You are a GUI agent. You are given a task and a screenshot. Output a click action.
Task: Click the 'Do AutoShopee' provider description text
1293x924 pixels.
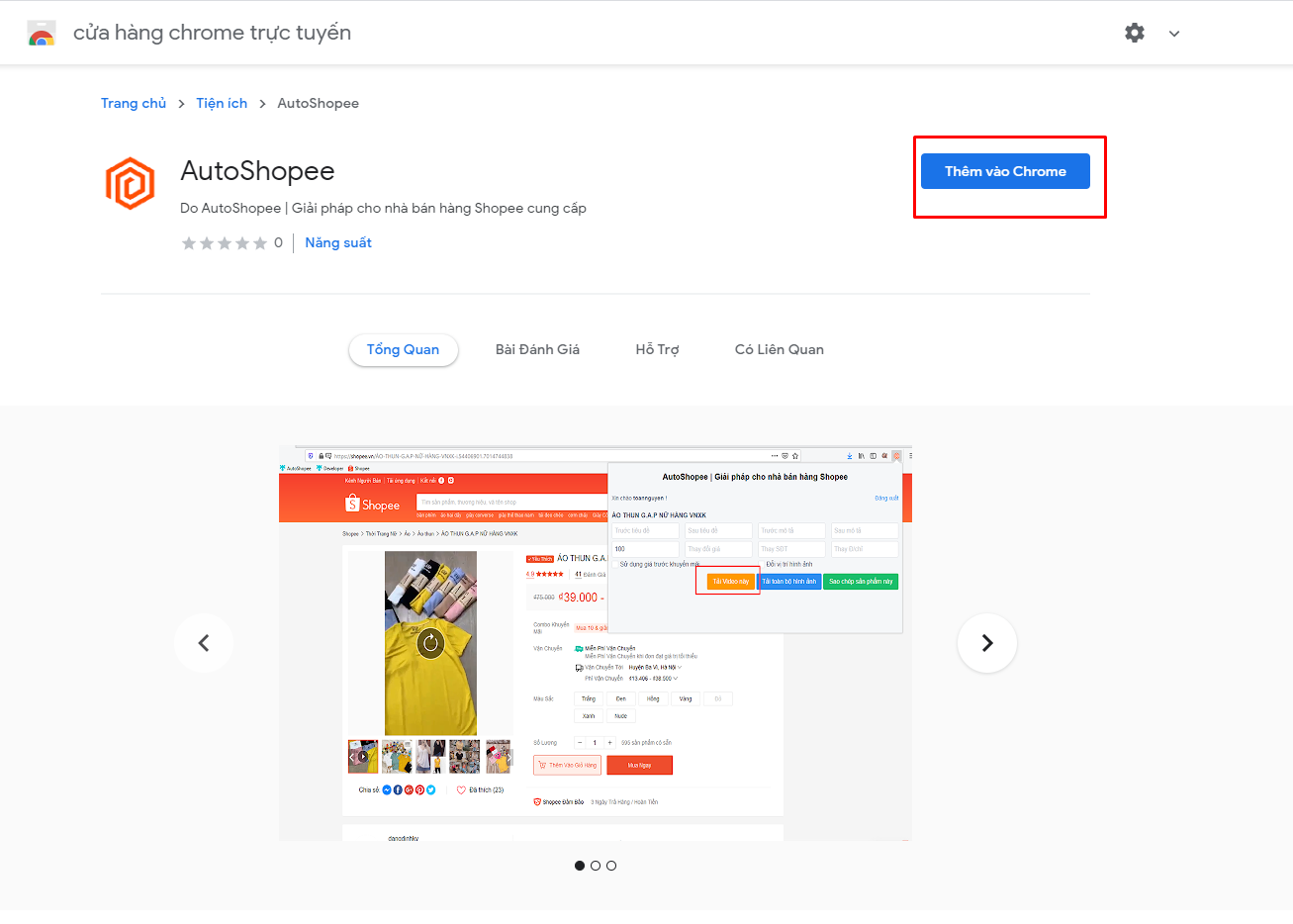[x=383, y=208]
